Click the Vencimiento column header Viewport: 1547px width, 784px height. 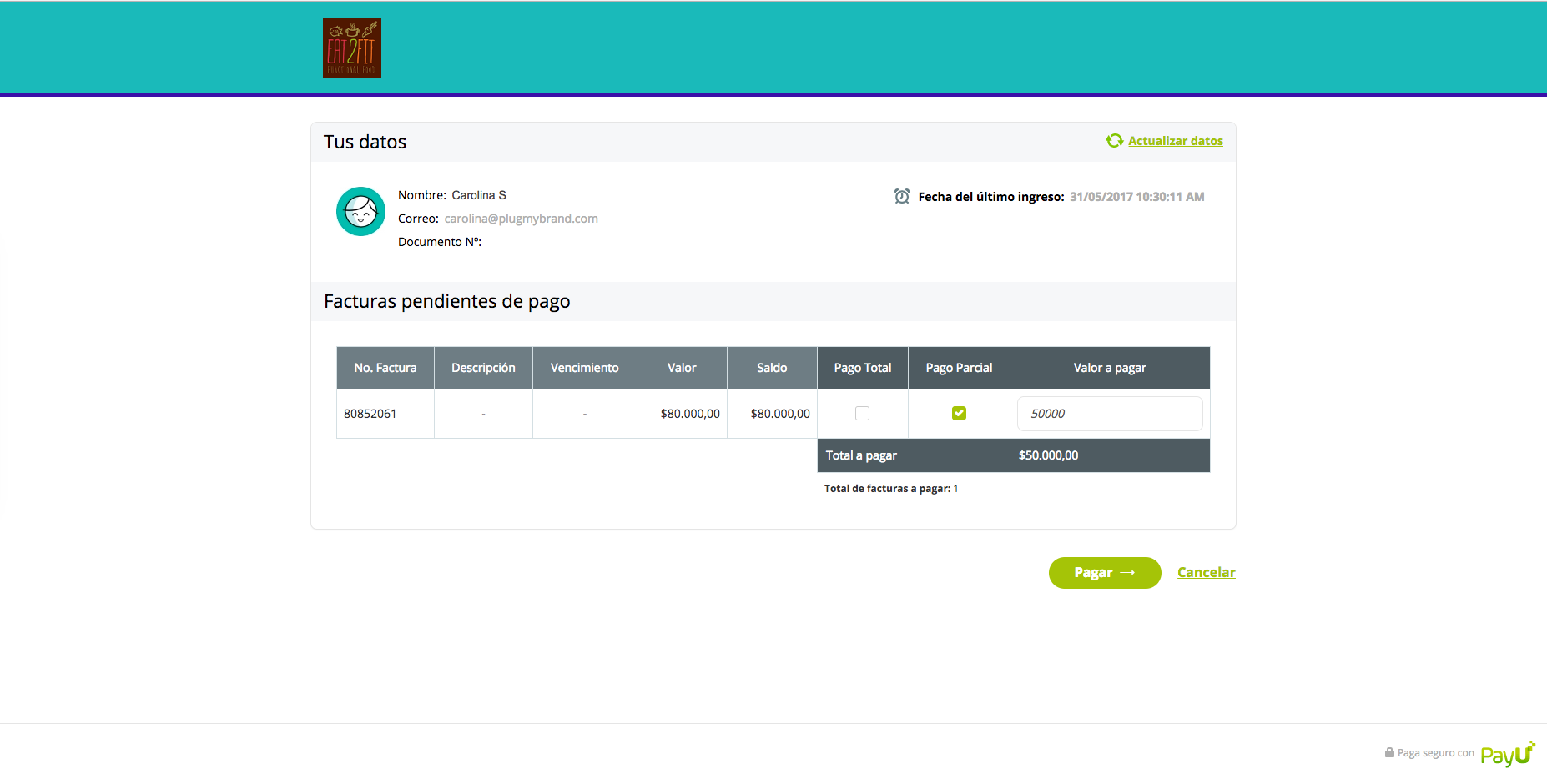tap(584, 368)
